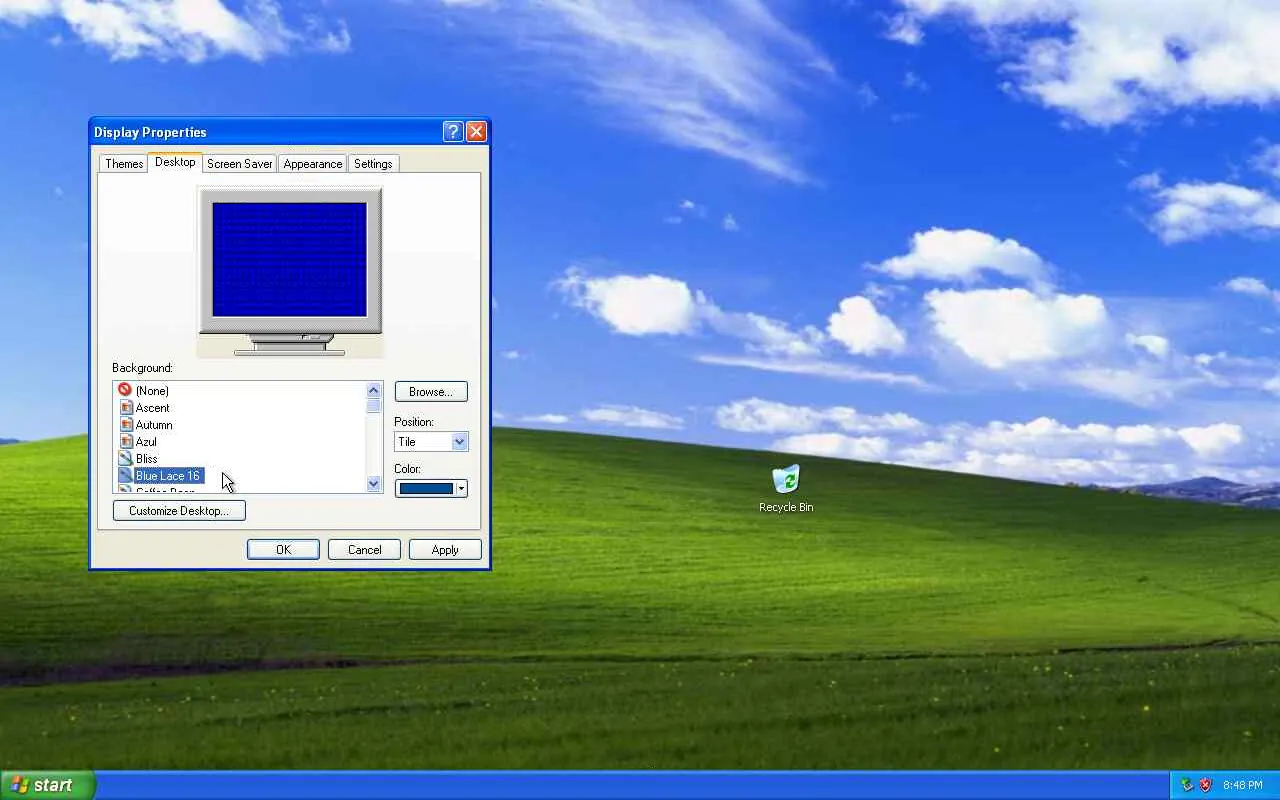Open the Screen Saver tab
Image resolution: width=1280 pixels, height=800 pixels.
pyautogui.click(x=240, y=164)
